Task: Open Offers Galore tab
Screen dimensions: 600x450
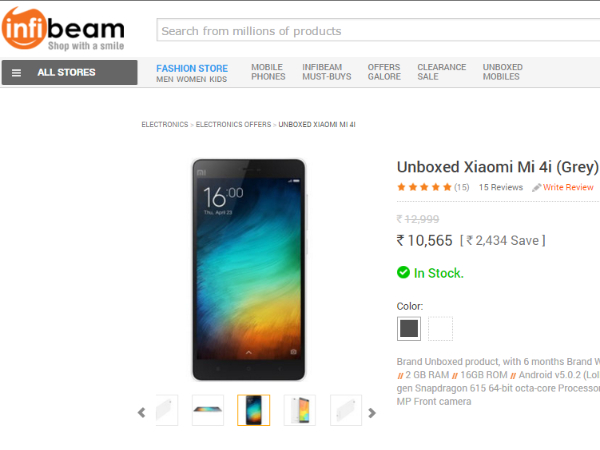Action: 384,72
